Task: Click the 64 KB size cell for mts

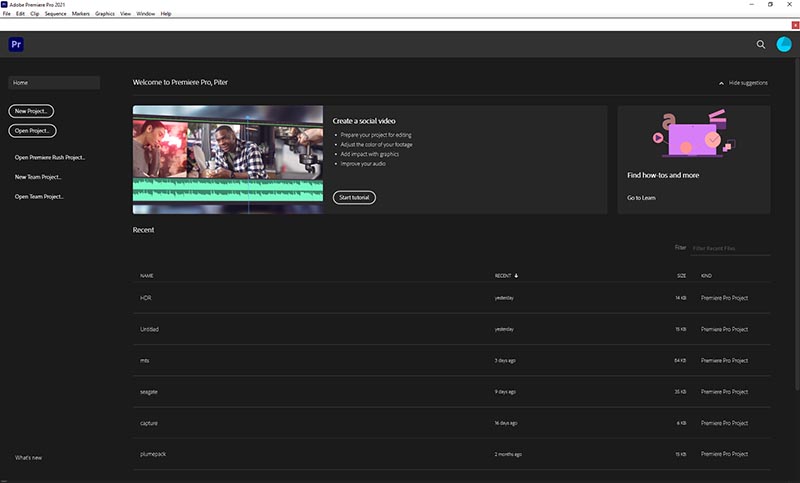Action: click(x=680, y=361)
